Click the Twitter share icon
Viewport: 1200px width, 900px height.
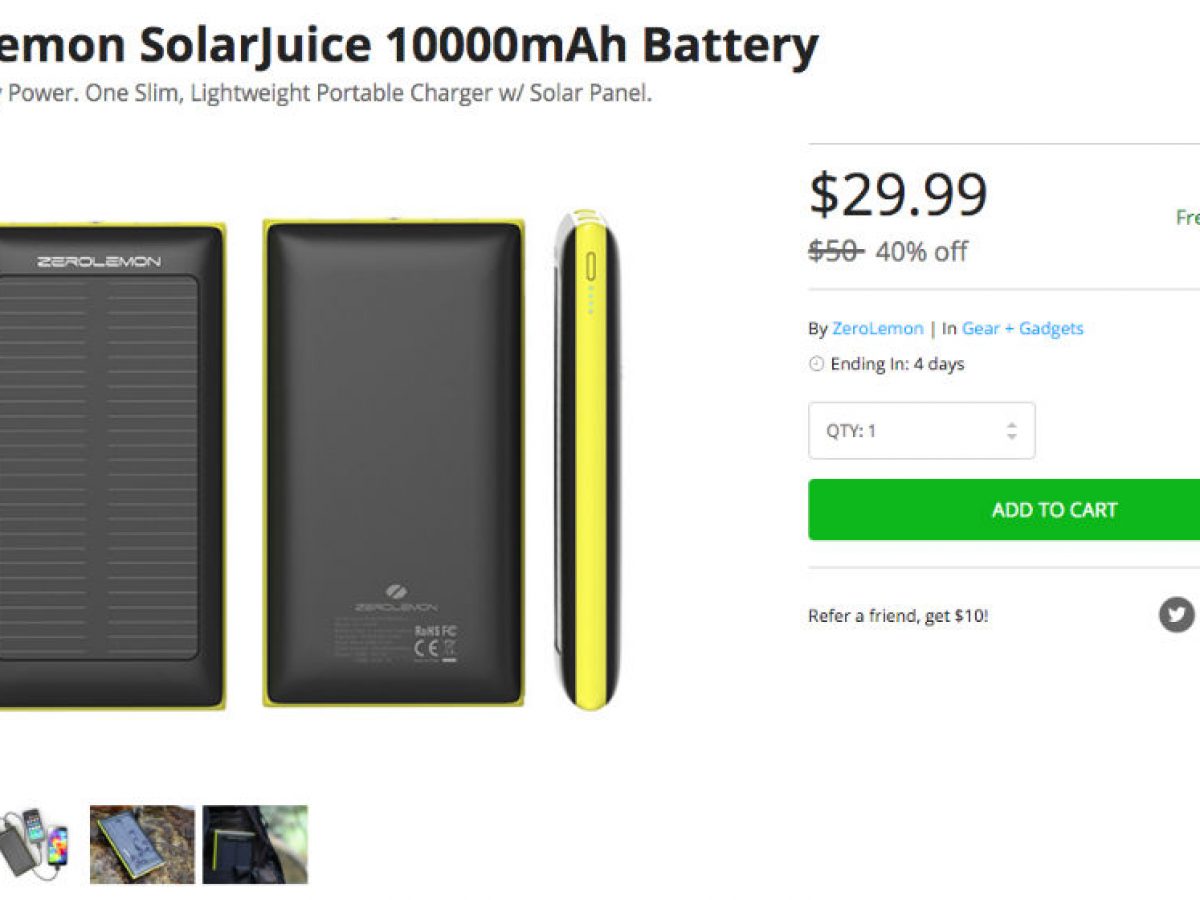1177,614
